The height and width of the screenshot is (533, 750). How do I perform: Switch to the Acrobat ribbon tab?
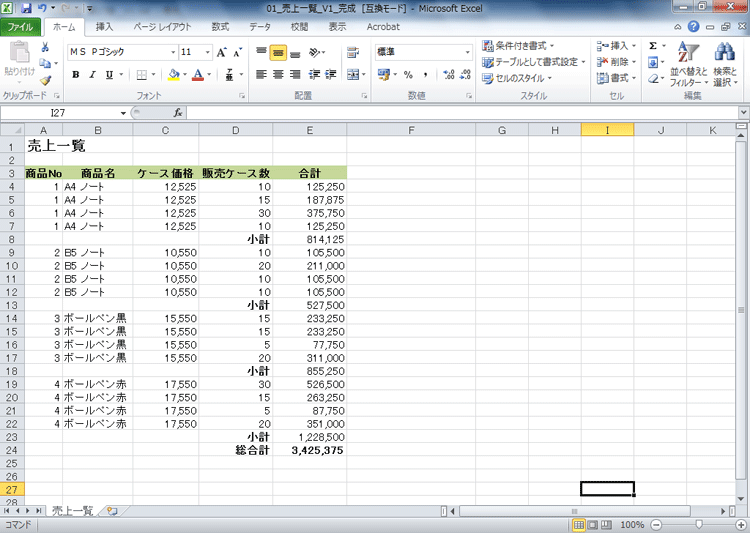383,27
